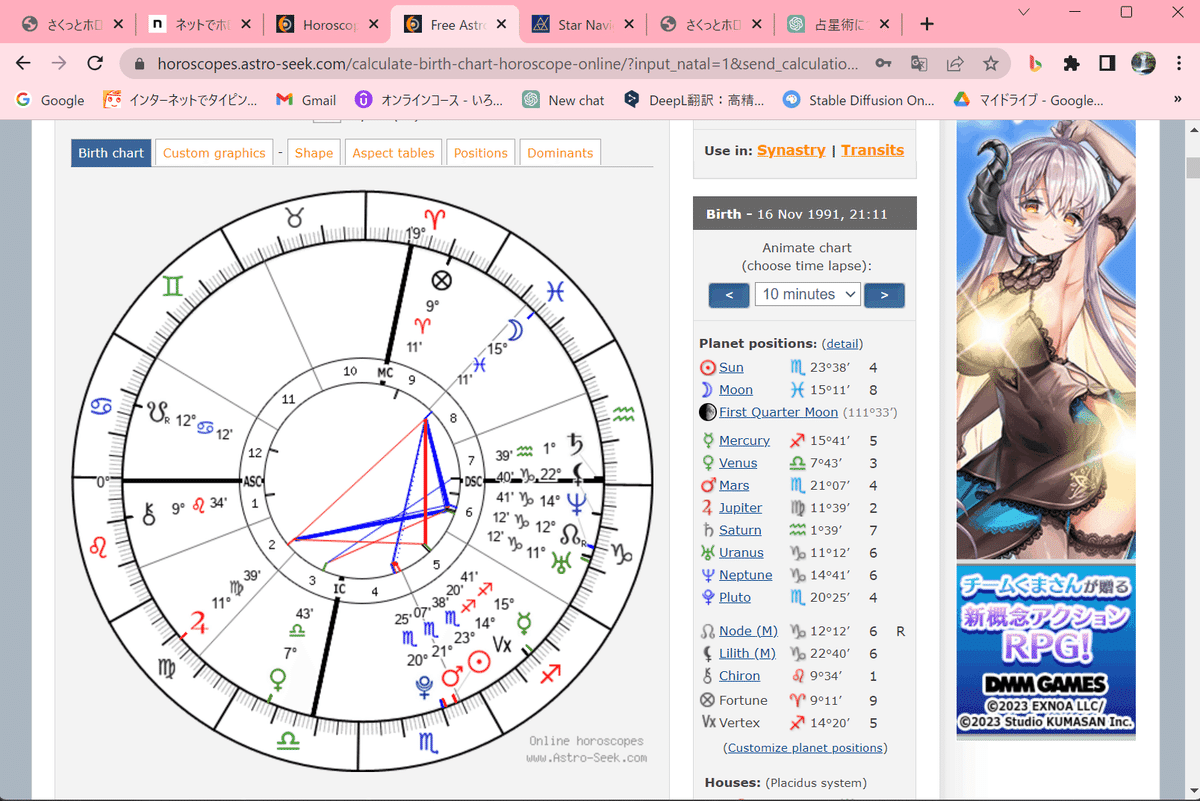Click the Jupiter glyph in planet positions
This screenshot has width=1200, height=801.
[708, 508]
